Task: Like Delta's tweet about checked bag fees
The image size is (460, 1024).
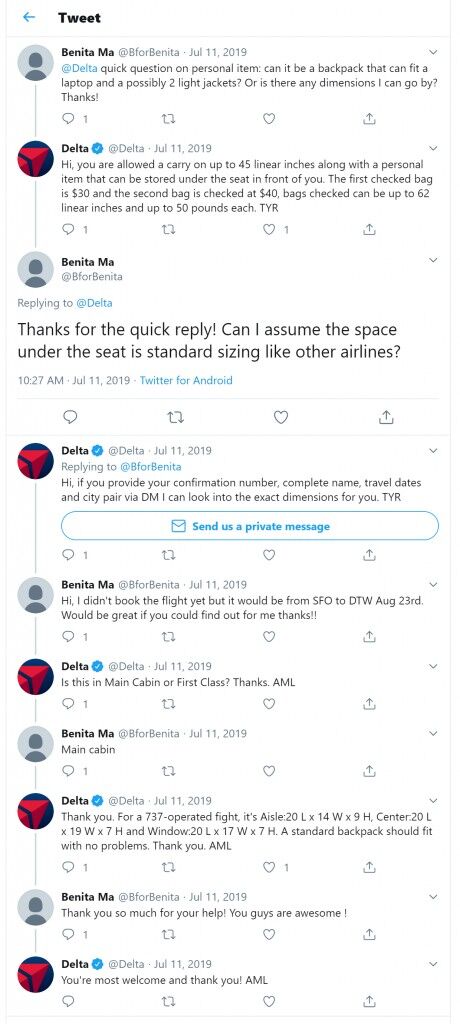Action: pyautogui.click(x=269, y=229)
